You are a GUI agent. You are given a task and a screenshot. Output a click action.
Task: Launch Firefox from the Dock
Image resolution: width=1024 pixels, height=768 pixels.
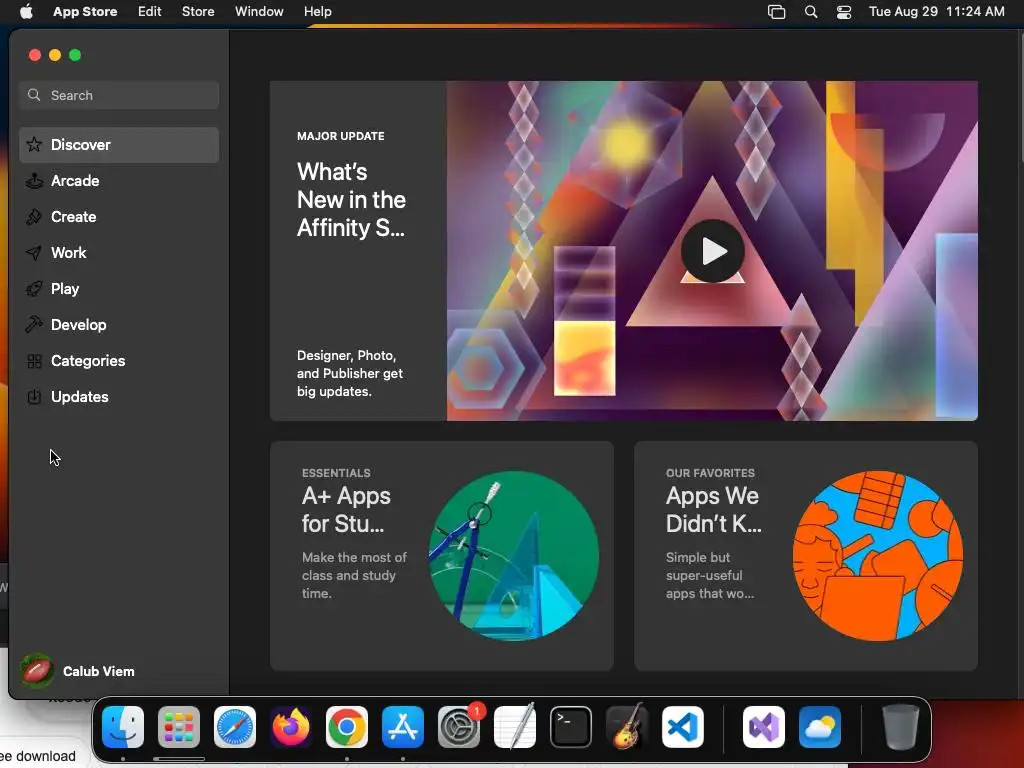tap(291, 727)
